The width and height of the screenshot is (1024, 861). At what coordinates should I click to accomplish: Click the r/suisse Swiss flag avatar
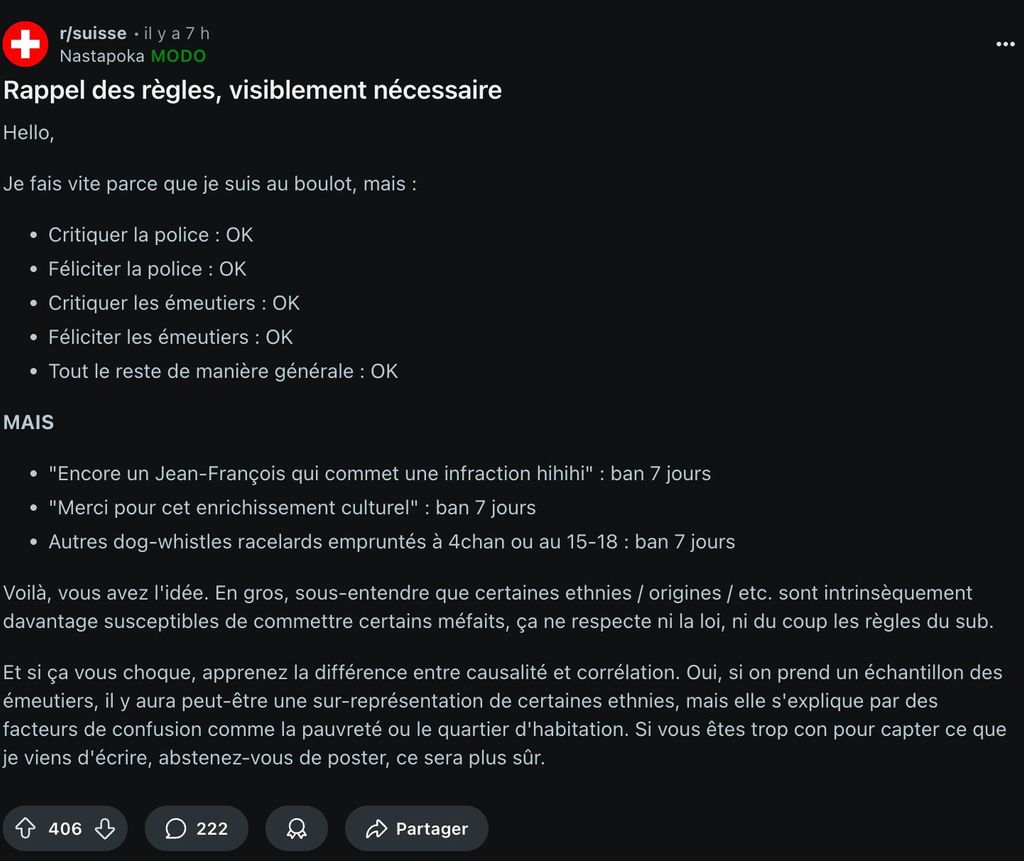(x=25, y=44)
